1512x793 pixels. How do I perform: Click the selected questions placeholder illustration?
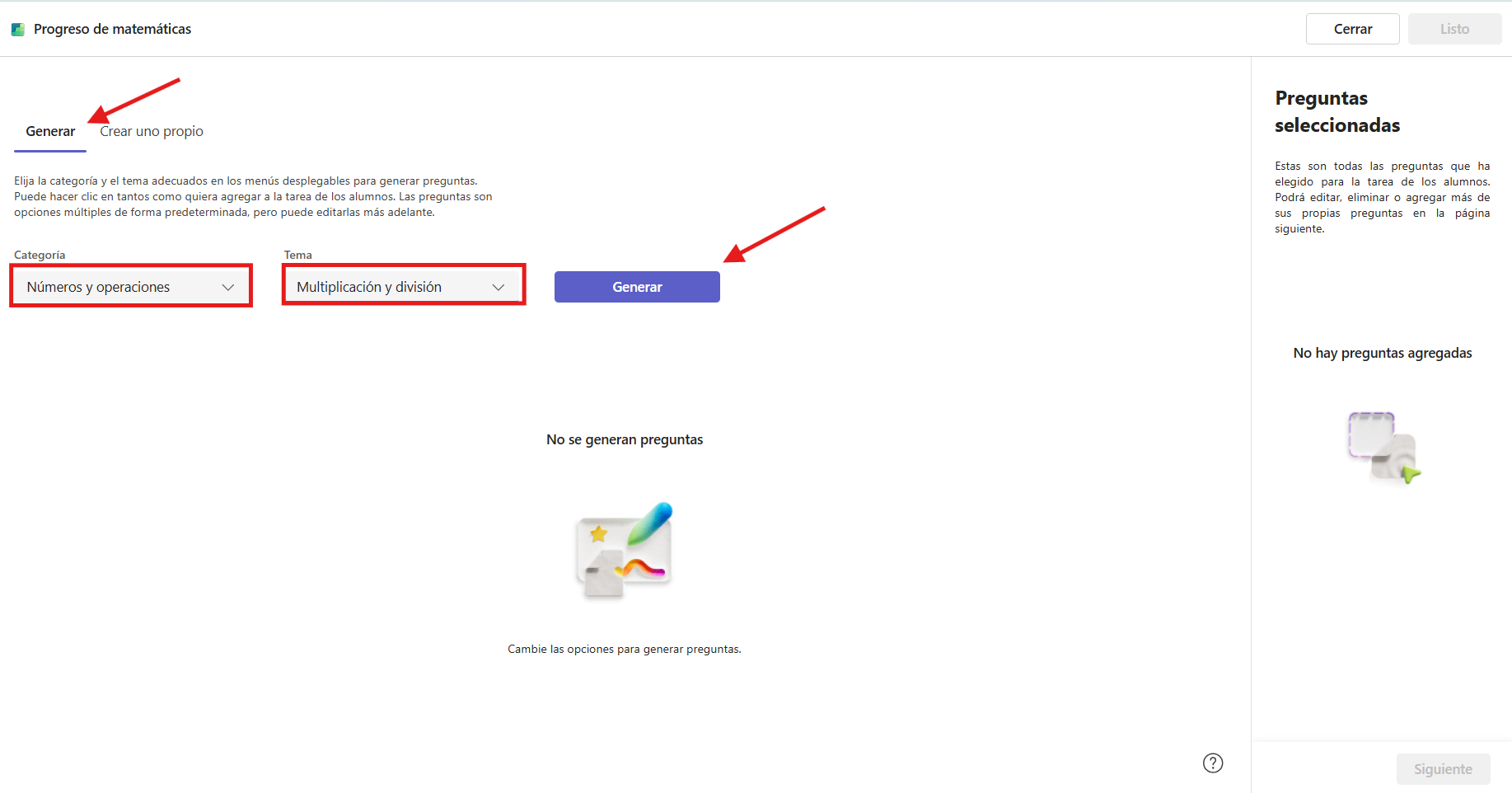tap(1383, 447)
